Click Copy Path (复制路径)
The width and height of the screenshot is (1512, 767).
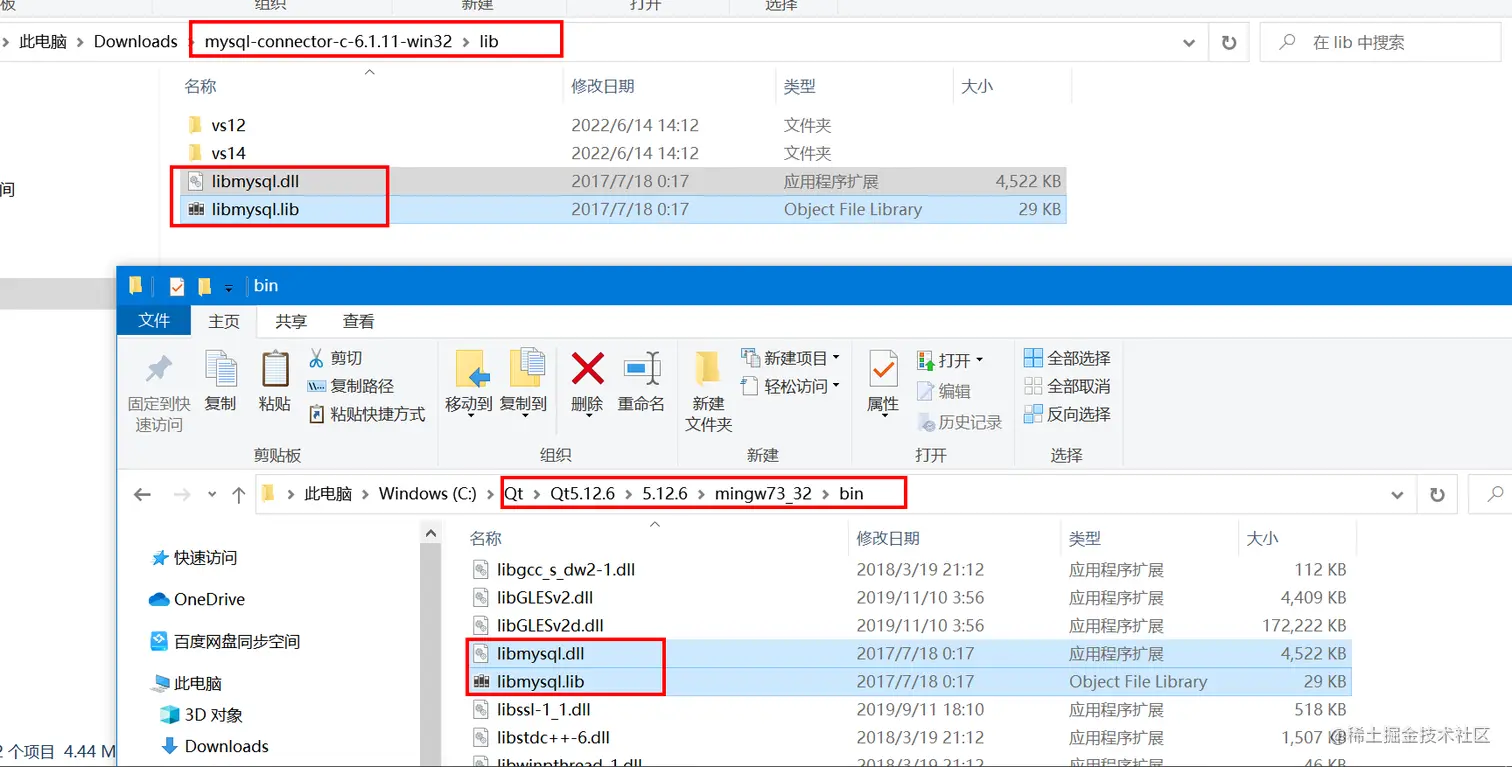(x=351, y=386)
